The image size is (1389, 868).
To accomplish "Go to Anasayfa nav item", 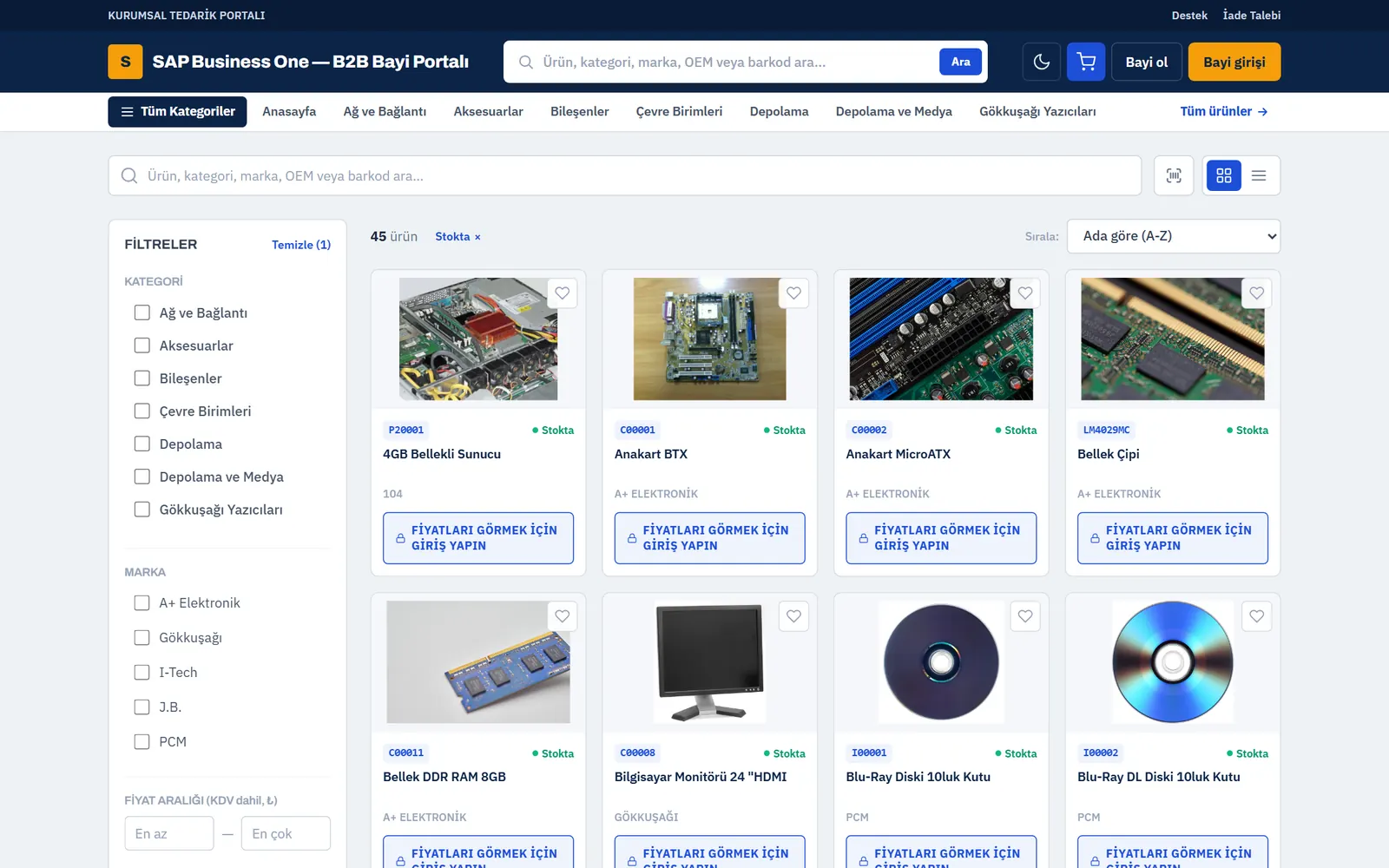I will tap(289, 112).
